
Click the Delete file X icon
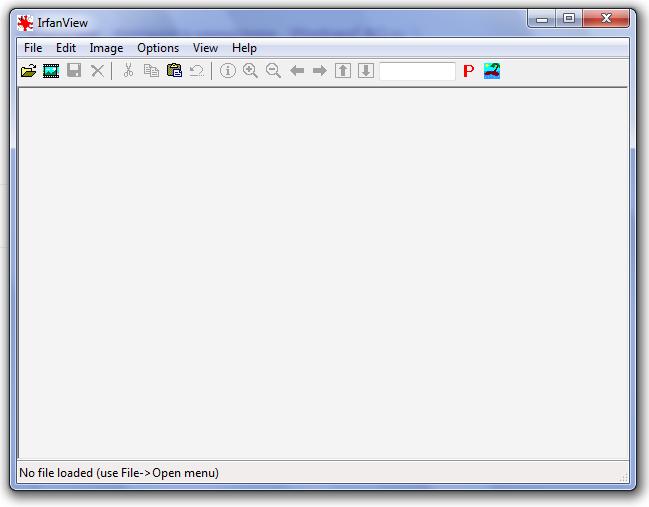pos(97,71)
